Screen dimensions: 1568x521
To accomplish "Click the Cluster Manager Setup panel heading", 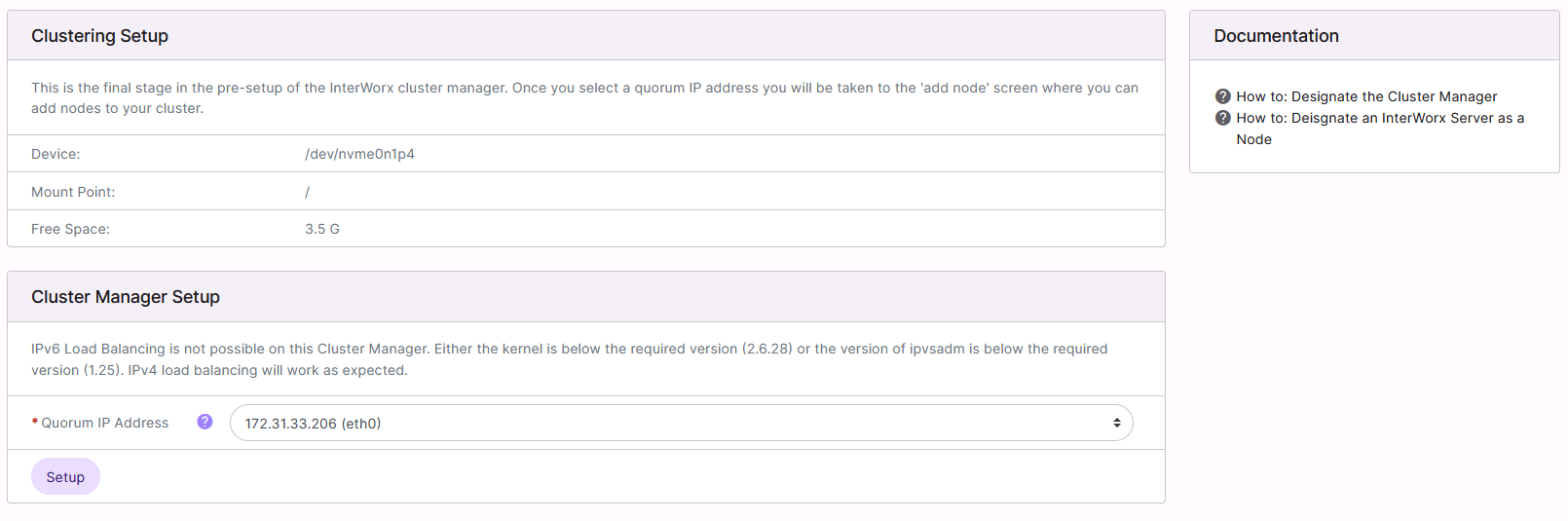I will point(126,297).
